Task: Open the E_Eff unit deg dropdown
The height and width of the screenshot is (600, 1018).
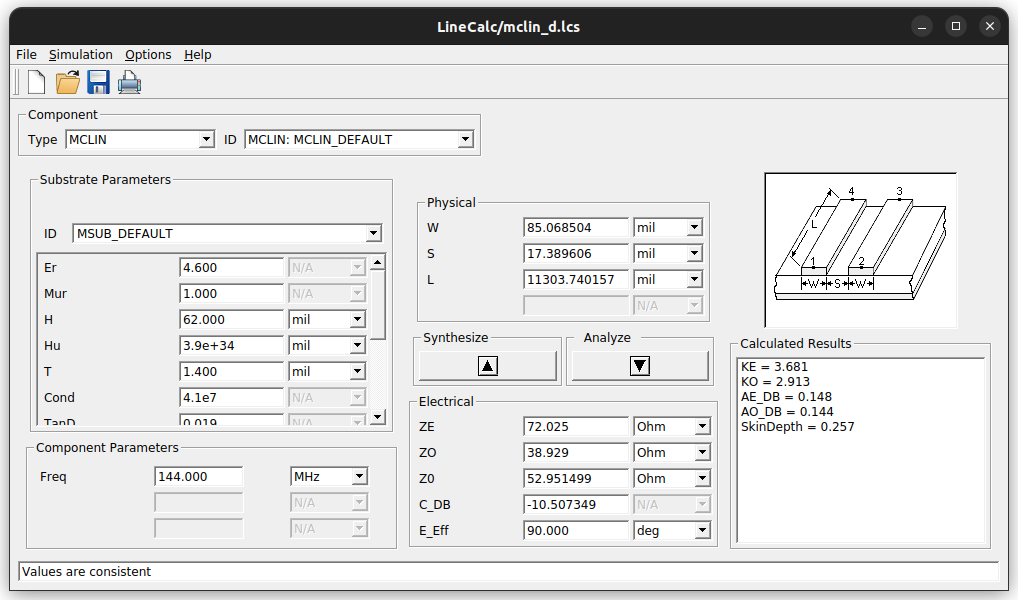Action: point(702,530)
